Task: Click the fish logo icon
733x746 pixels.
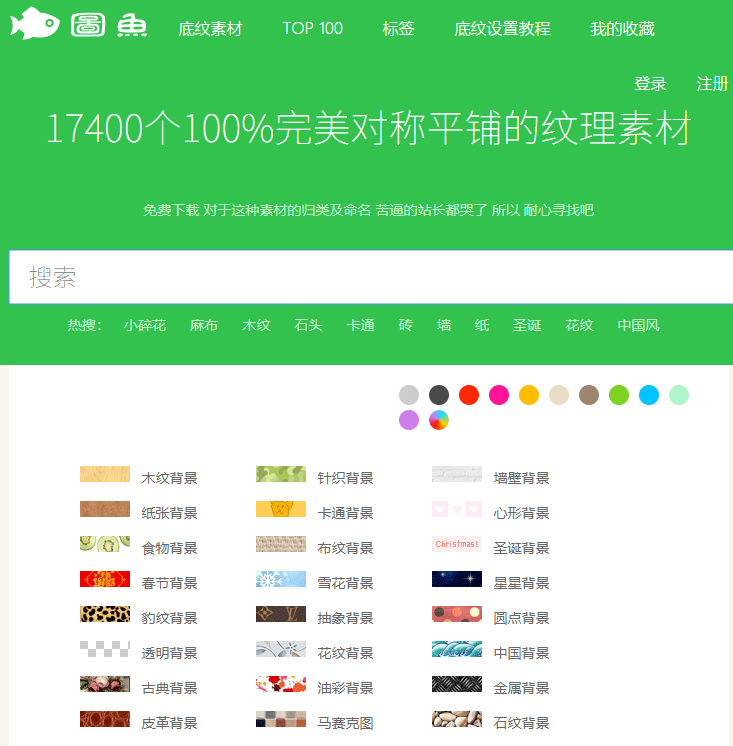Action: [x=35, y=24]
